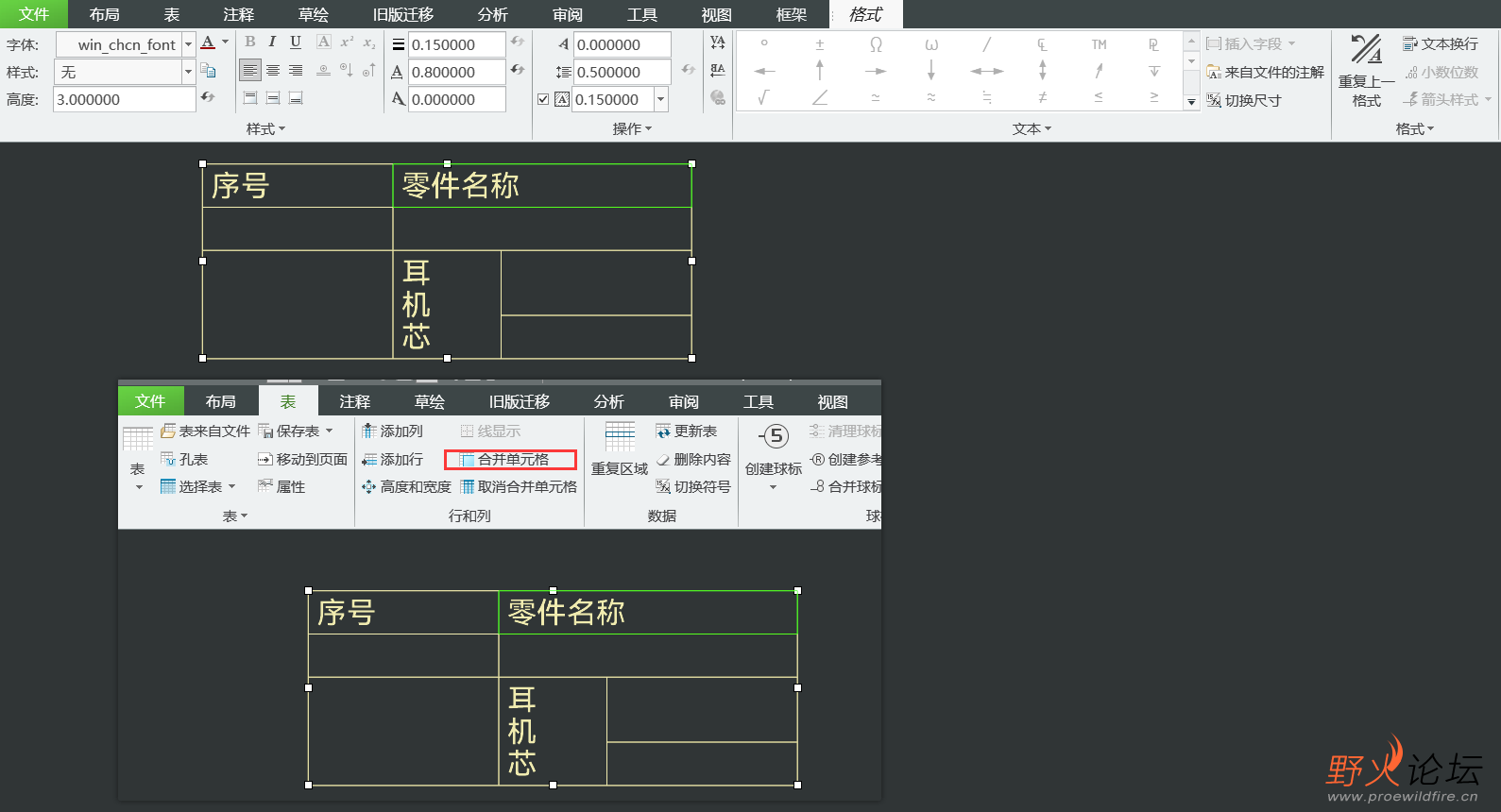Click the kerning VA icon
Image resolution: width=1501 pixels, height=812 pixels.
pyautogui.click(x=718, y=42)
